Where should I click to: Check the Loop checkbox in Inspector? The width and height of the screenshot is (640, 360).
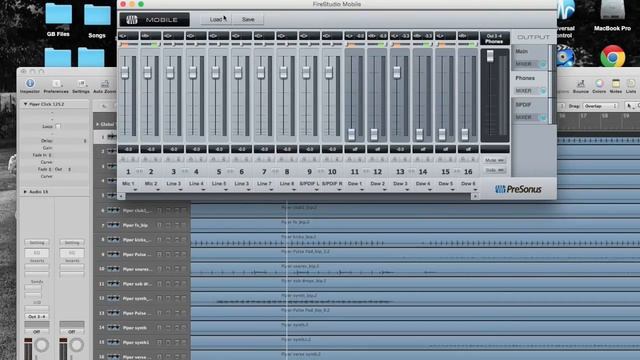pyautogui.click(x=58, y=127)
